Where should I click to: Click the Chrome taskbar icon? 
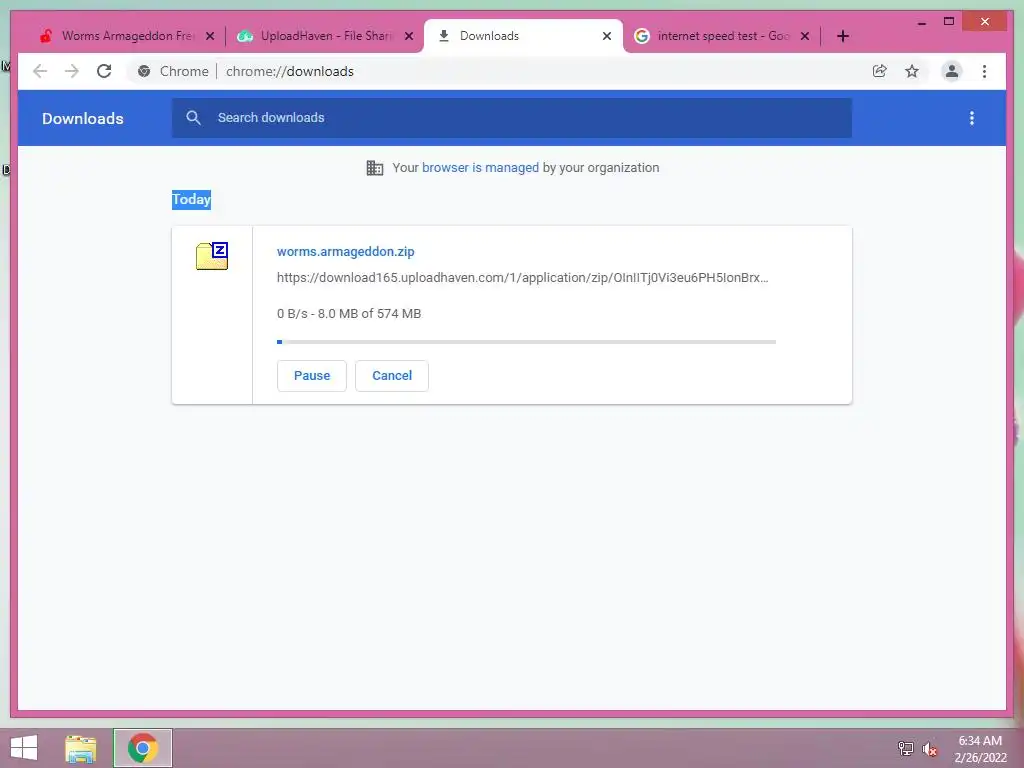142,748
